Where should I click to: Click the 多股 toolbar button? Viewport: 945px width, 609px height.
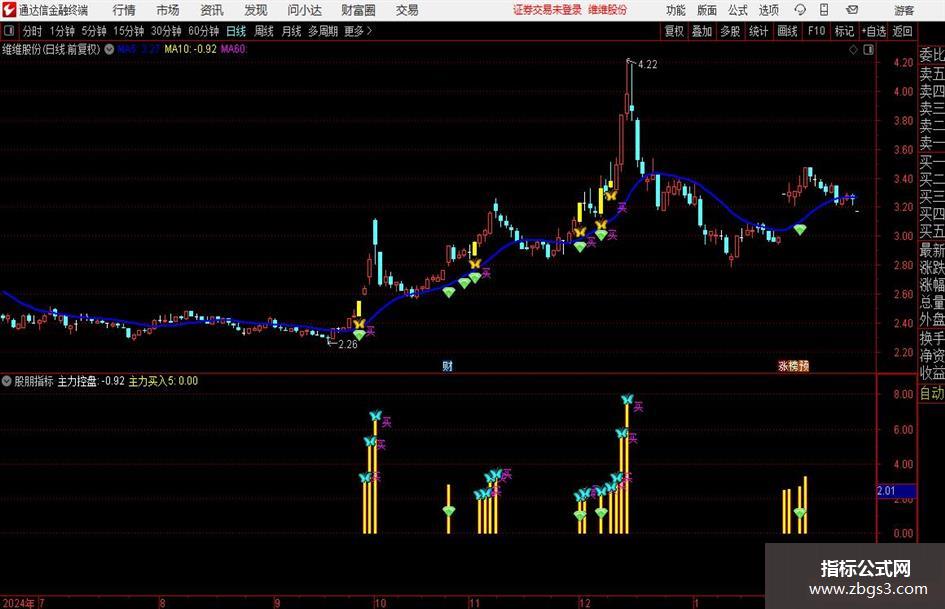[730, 31]
